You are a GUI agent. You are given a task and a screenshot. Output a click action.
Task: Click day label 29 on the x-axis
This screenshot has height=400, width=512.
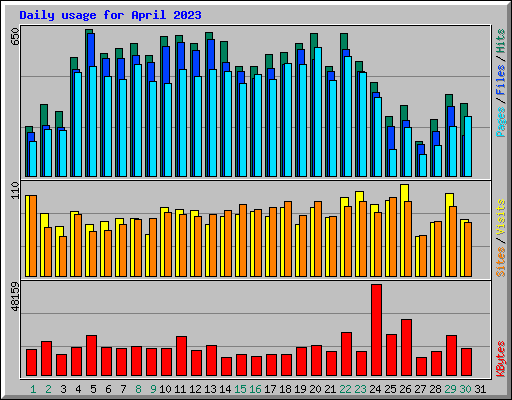pyautogui.click(x=450, y=389)
